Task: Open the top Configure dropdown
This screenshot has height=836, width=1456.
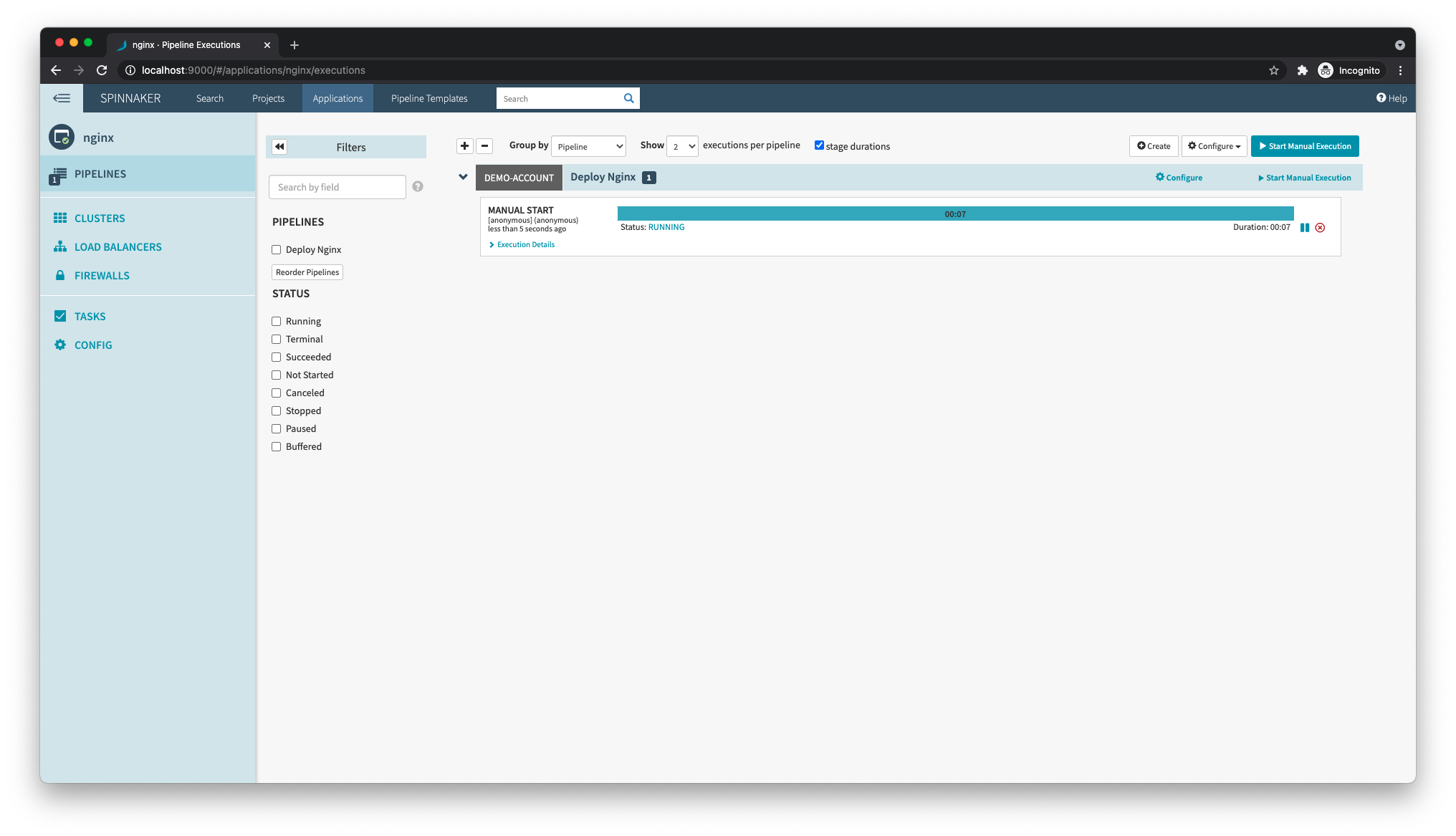Action: click(1214, 146)
